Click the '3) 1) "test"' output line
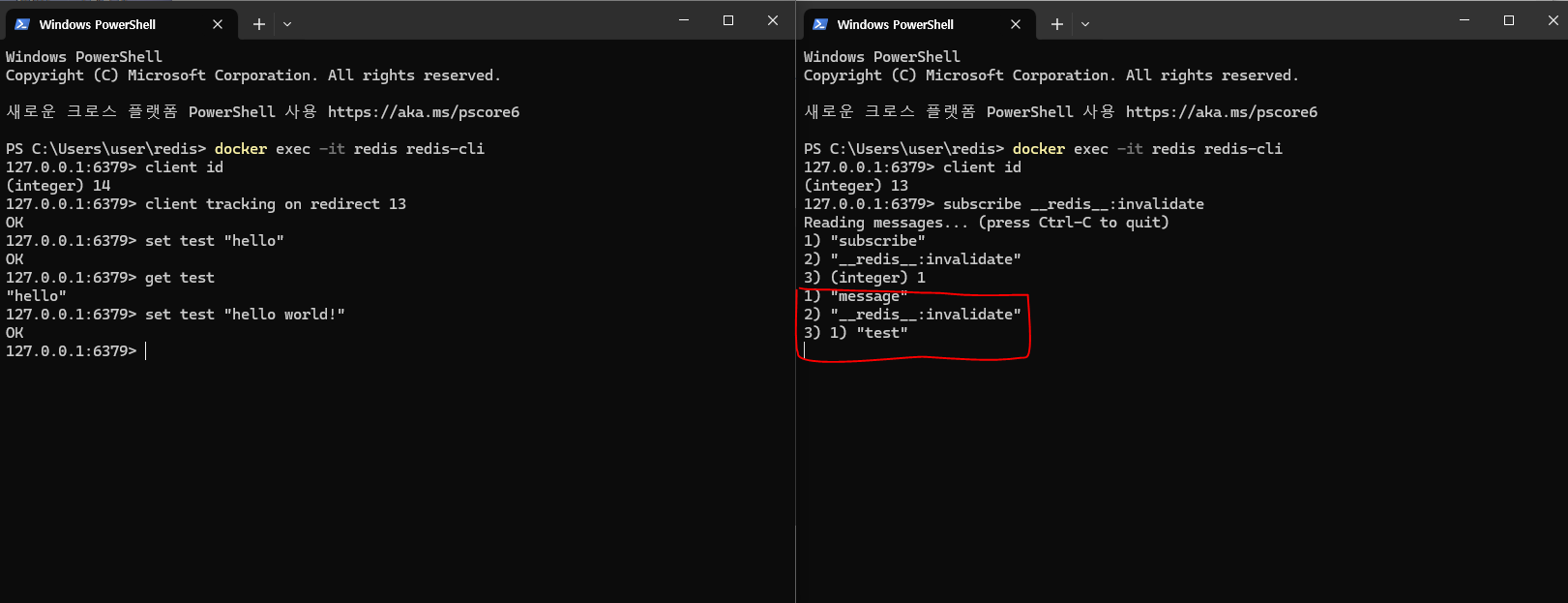1568x603 pixels. click(856, 333)
